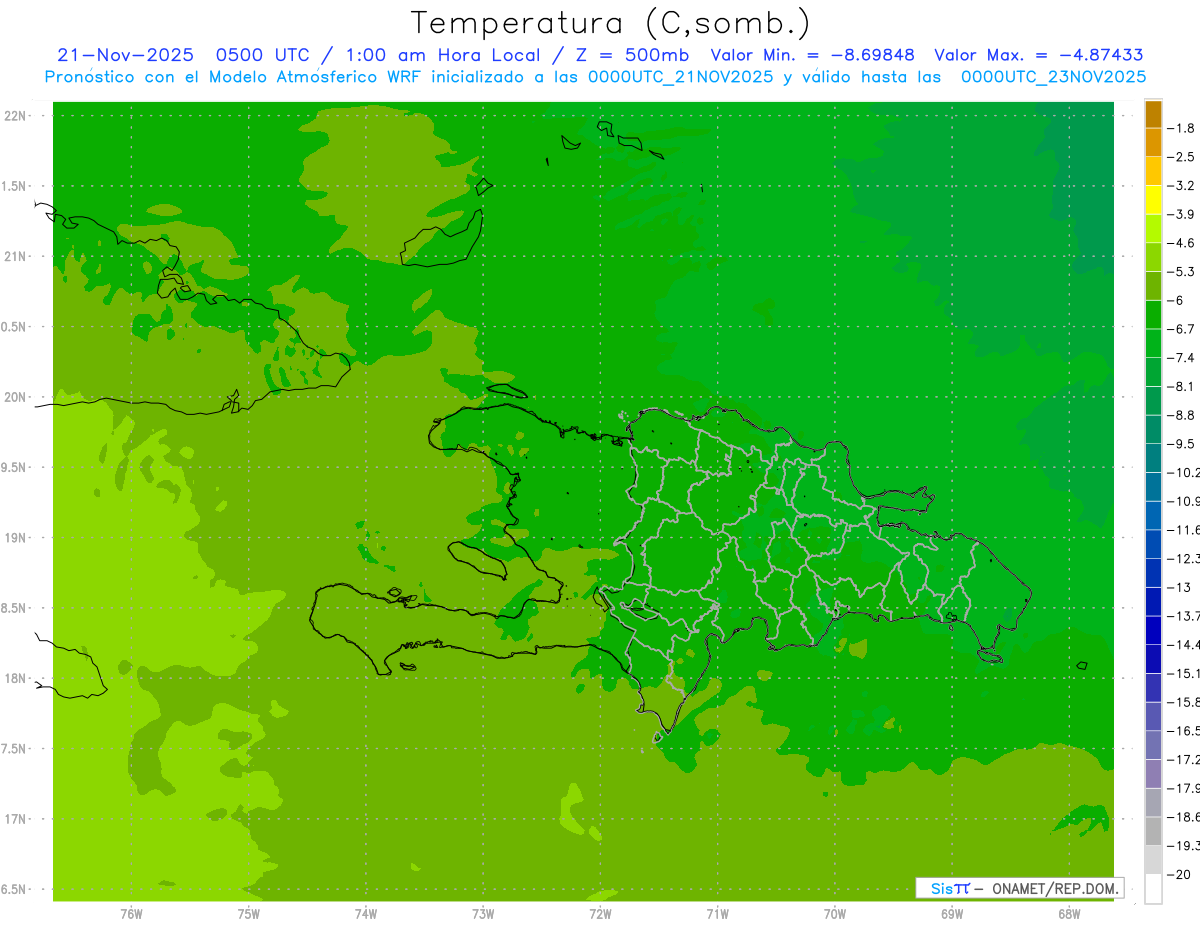Viewport: 1200px width, 927px height.
Task: Click the '-16.5' colorbar value
Action: click(1184, 731)
